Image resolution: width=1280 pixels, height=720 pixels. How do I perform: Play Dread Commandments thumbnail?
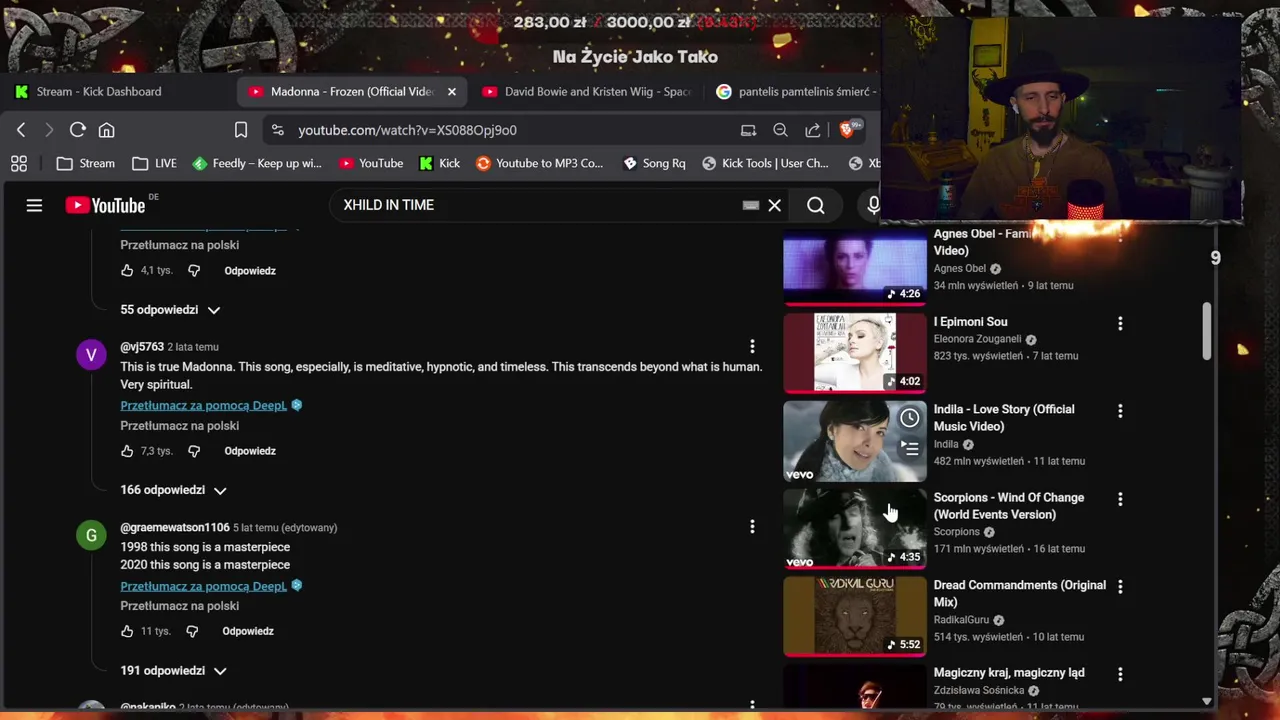(855, 617)
